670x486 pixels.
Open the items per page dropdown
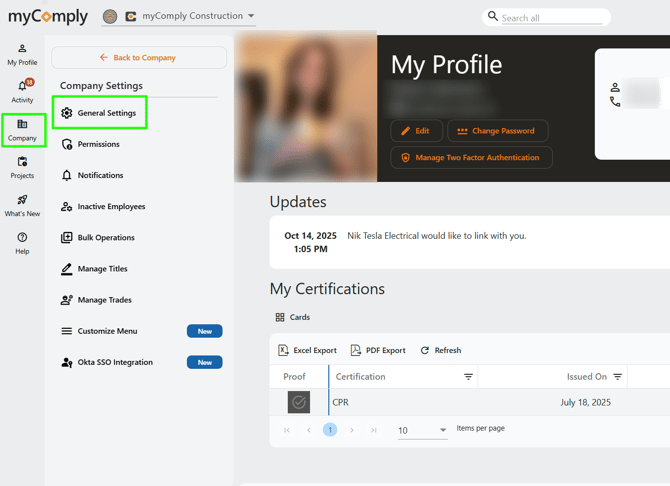tap(423, 430)
